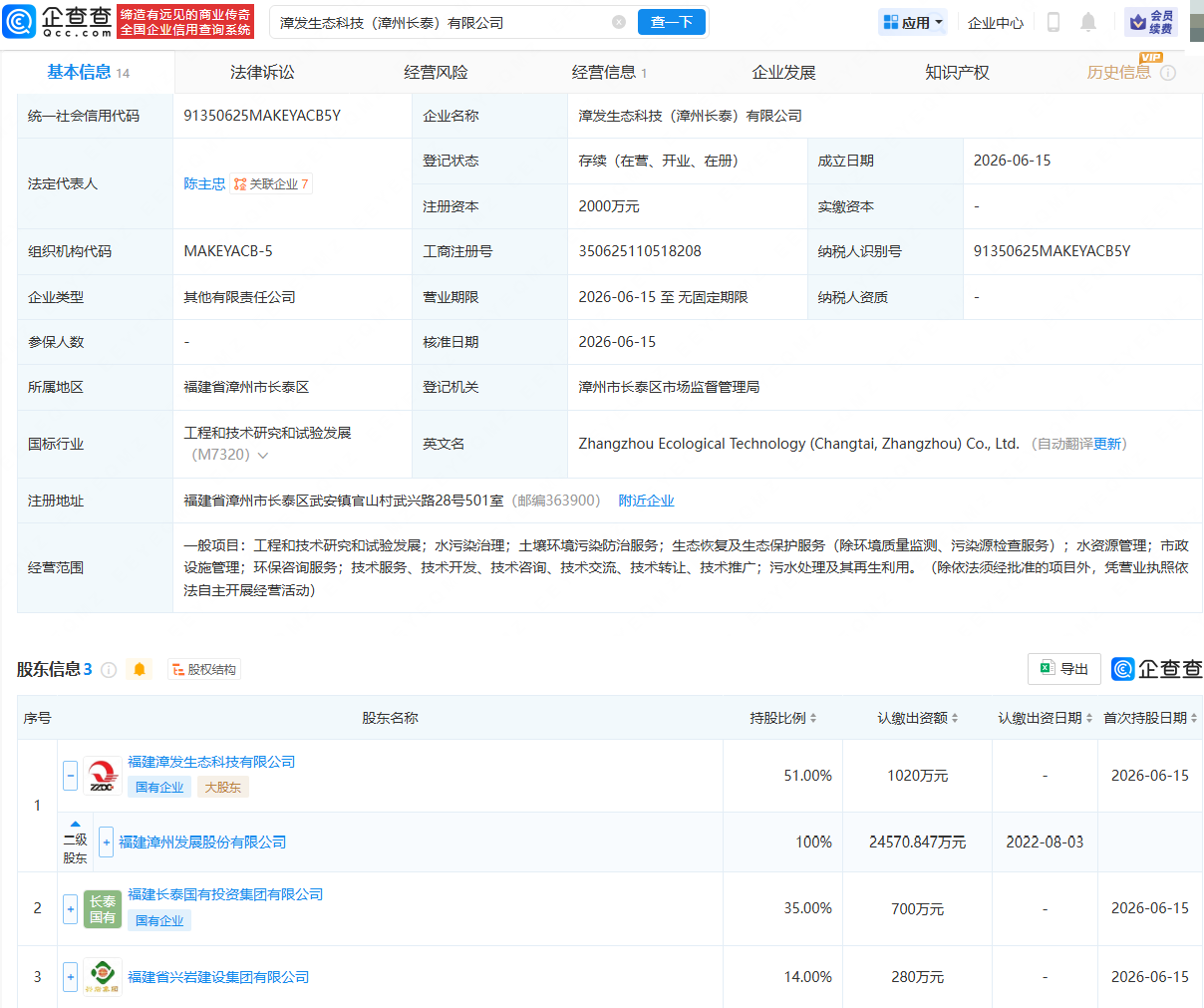
Task: Expand the 国标行业 M7320 chevron
Action: coord(263,456)
